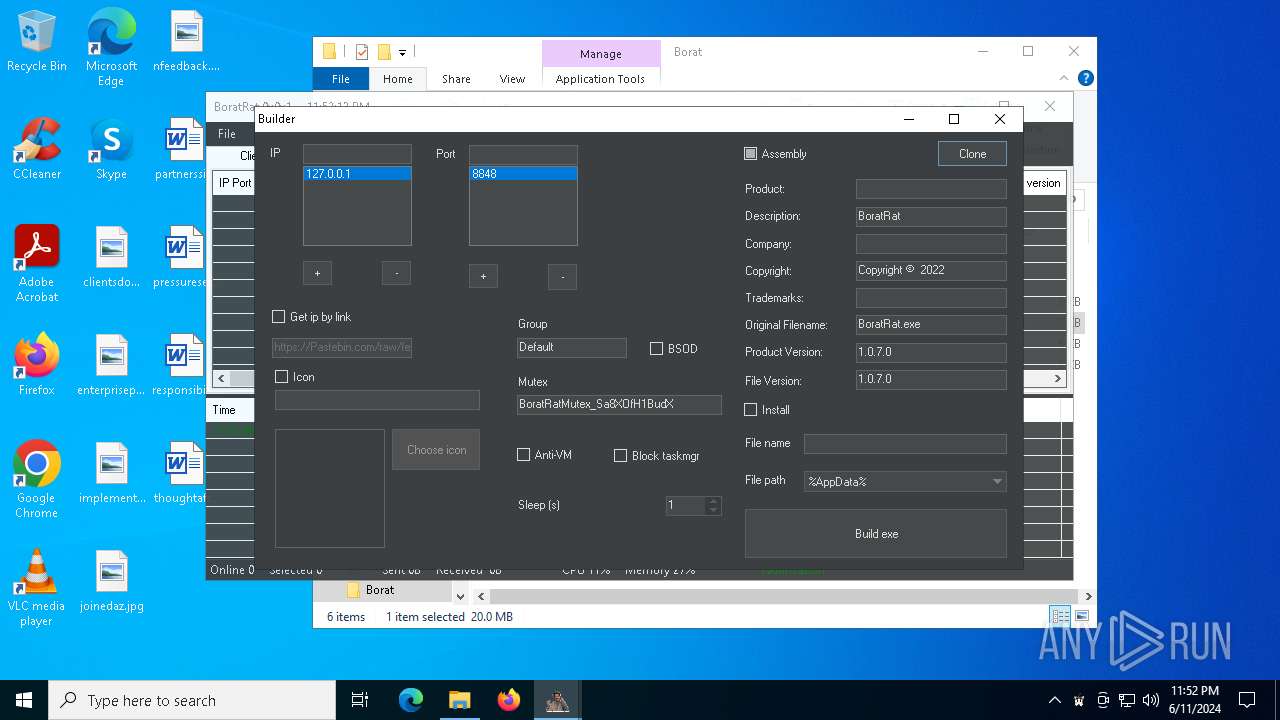Open Adobe Acrobat desktop shortcut
The height and width of the screenshot is (720, 1280).
click(x=37, y=263)
